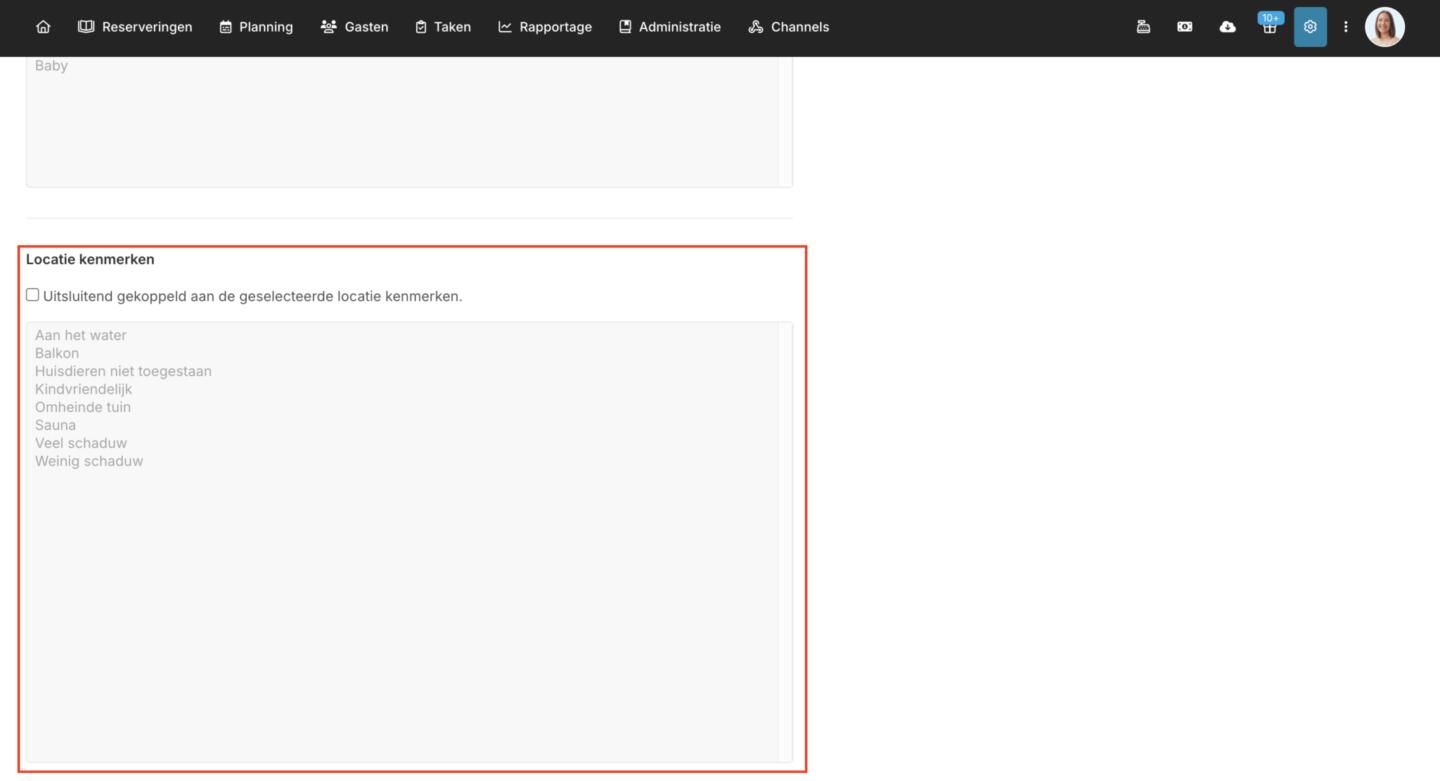Choose 'Sauna' from locatie kenmerken
This screenshot has width=1440, height=781.
click(x=55, y=425)
